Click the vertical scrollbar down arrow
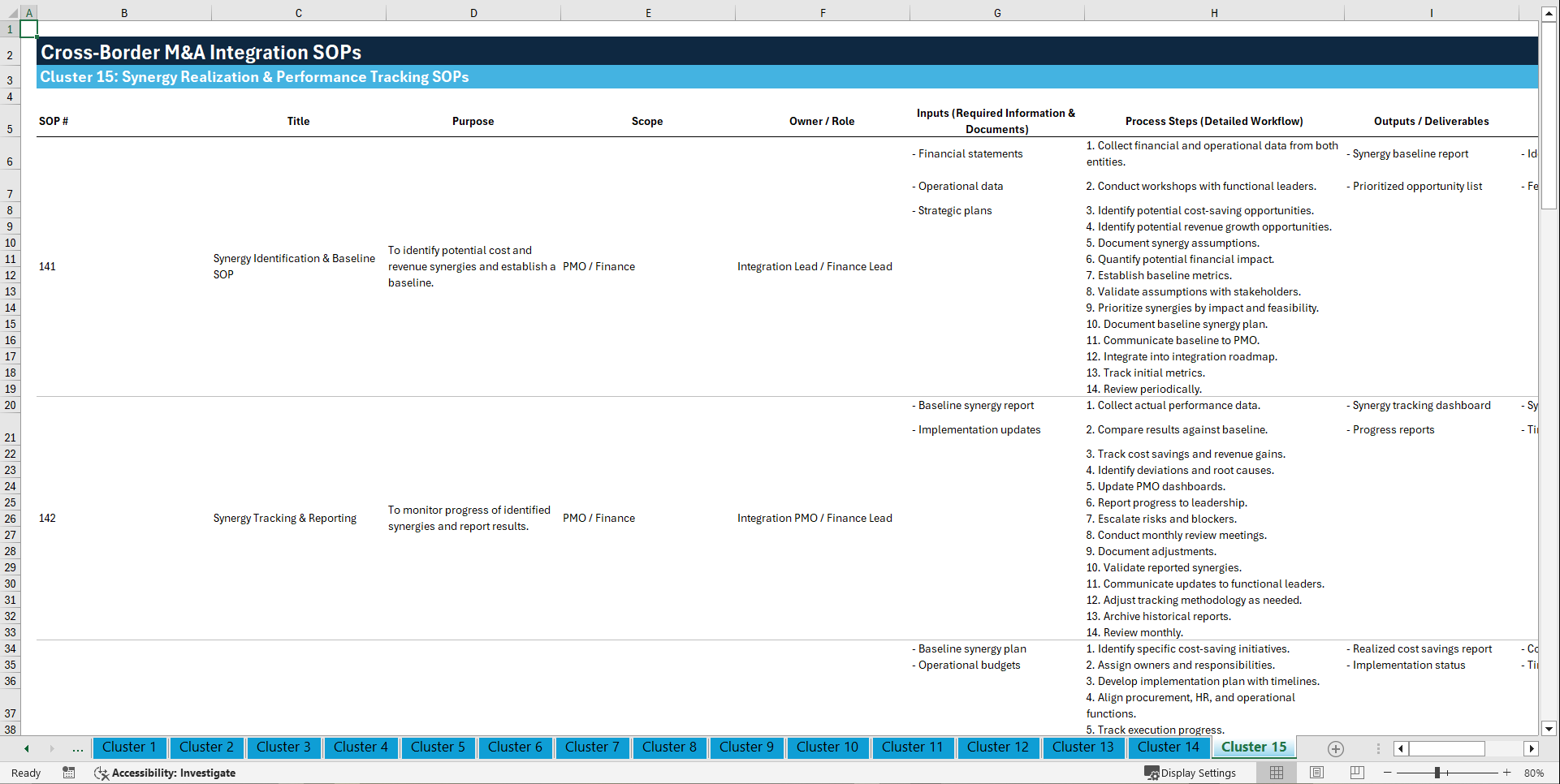This screenshot has width=1560, height=784. [1549, 729]
